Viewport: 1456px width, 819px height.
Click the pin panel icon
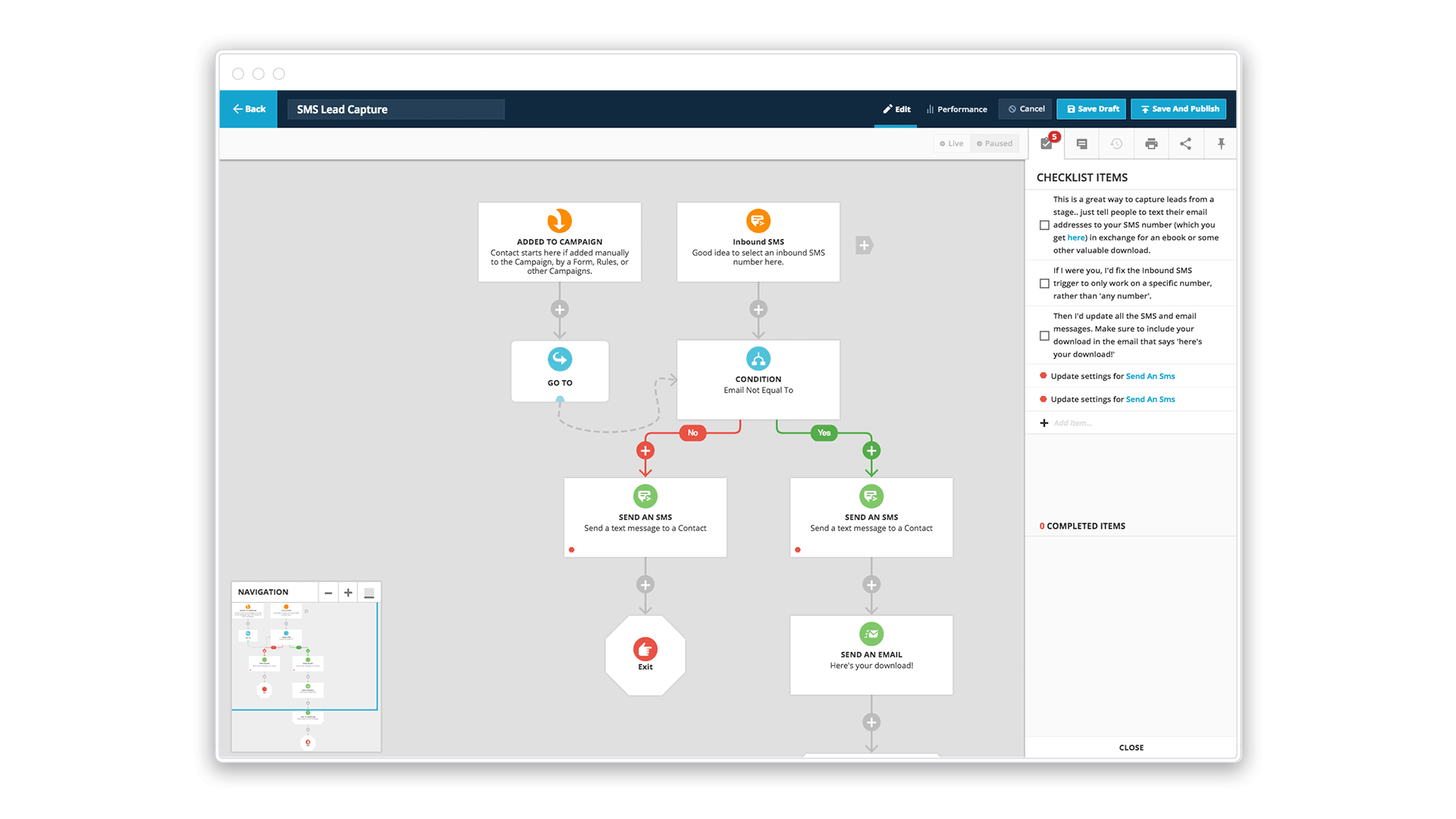click(x=1221, y=144)
